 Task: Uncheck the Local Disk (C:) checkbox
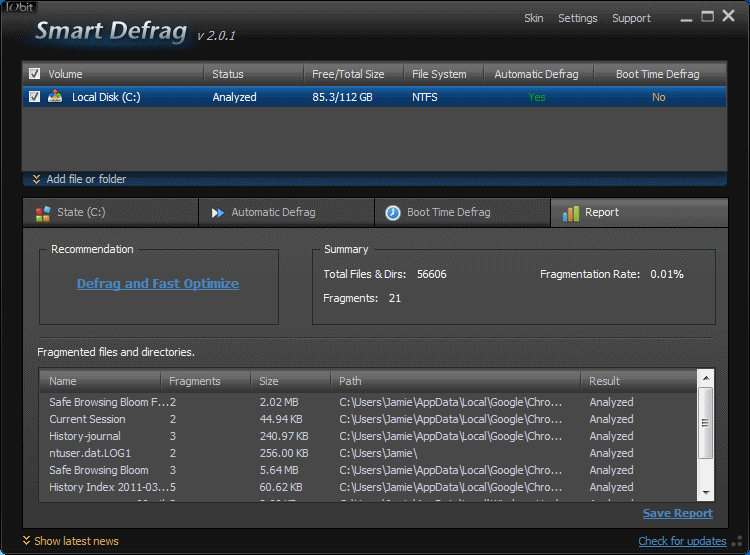(34, 97)
